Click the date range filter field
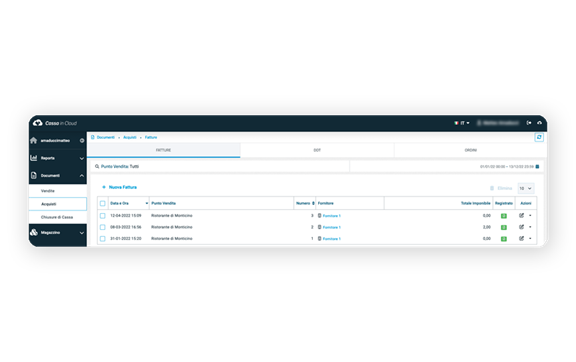The height and width of the screenshot is (362, 576). tap(446, 166)
